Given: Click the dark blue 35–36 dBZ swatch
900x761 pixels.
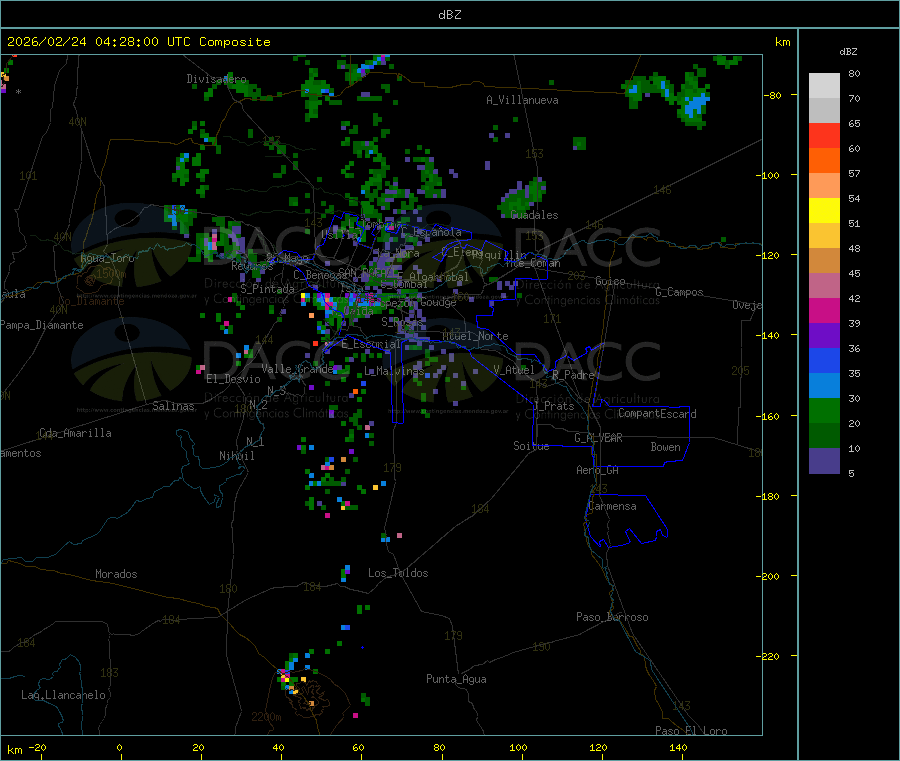Looking at the screenshot, I should pos(824,360).
